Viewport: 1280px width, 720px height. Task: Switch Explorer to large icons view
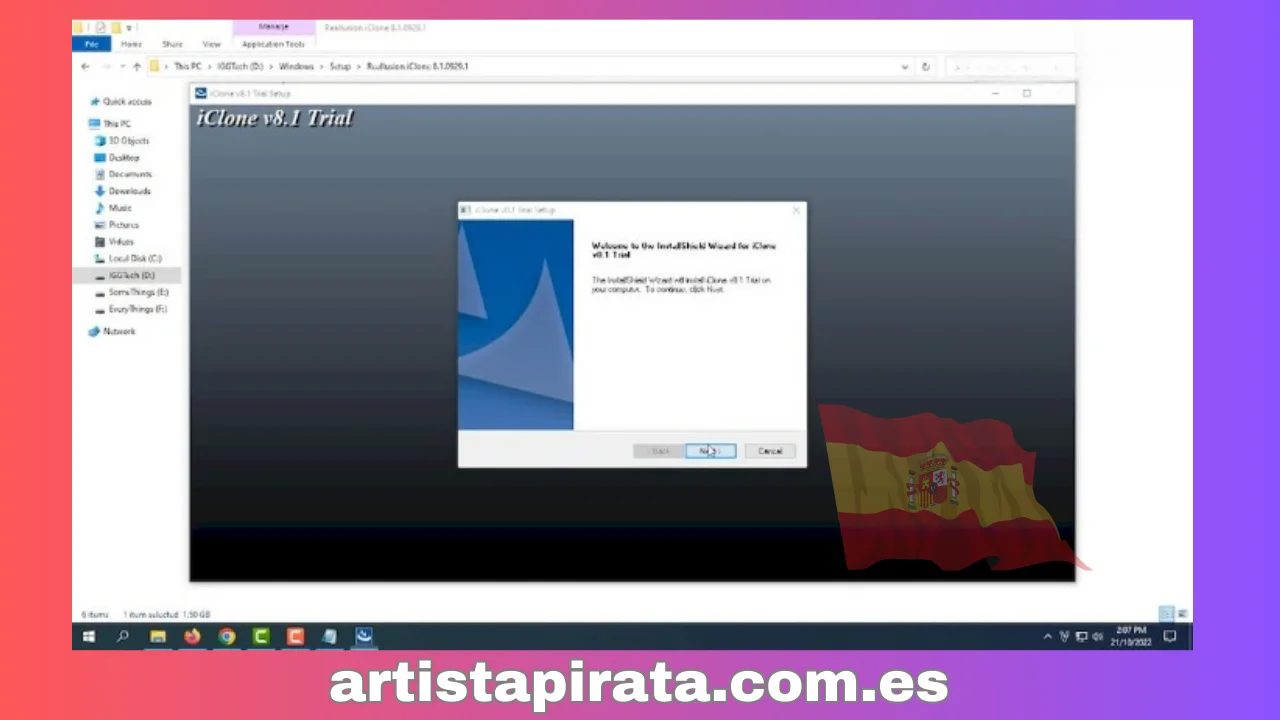point(1182,613)
